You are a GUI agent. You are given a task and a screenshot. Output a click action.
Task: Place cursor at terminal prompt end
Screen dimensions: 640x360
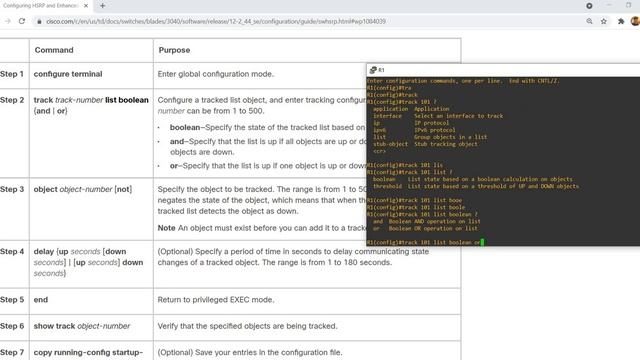[482, 242]
